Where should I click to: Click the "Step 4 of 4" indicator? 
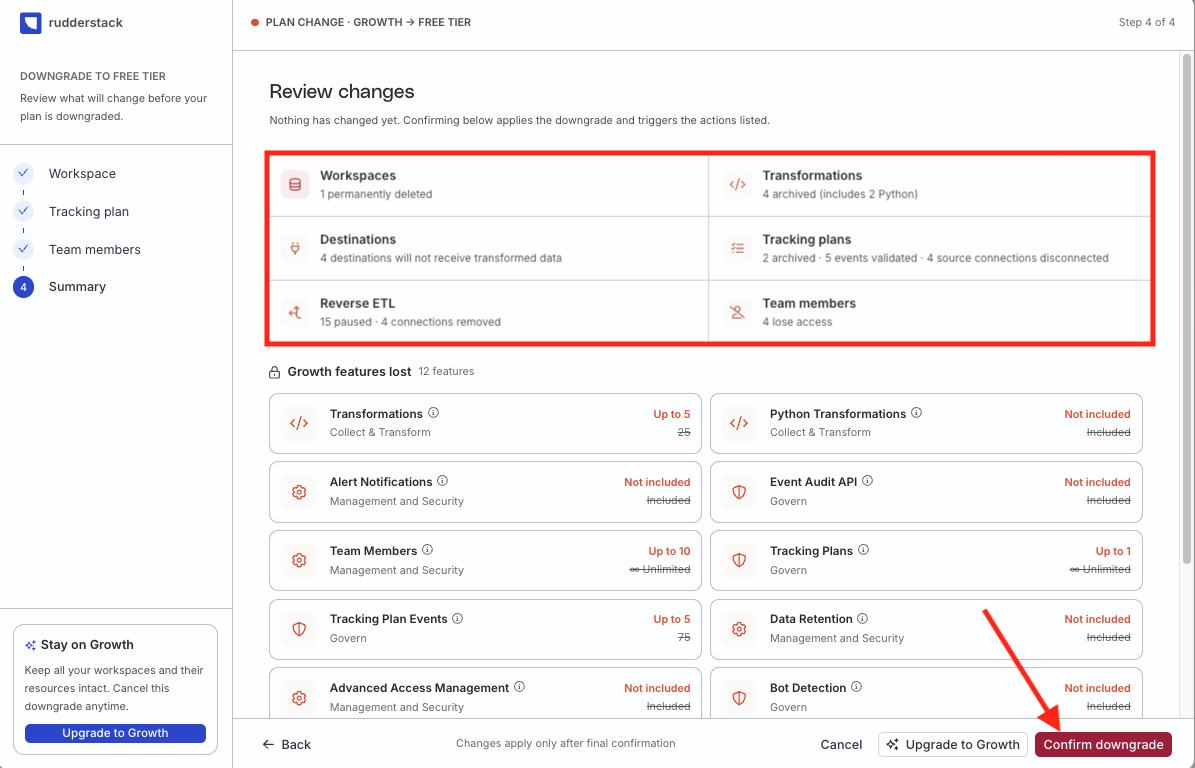point(1146,22)
